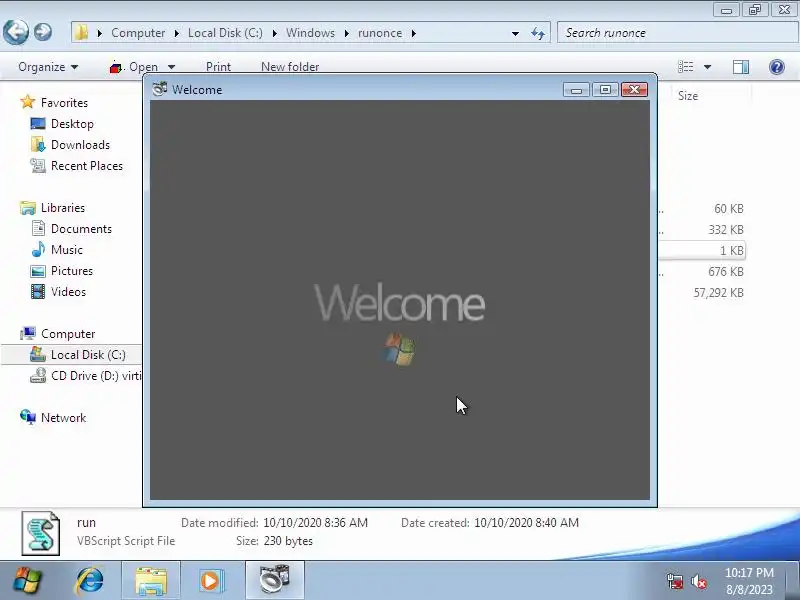Refresh the runonce folder view

[x=538, y=33]
